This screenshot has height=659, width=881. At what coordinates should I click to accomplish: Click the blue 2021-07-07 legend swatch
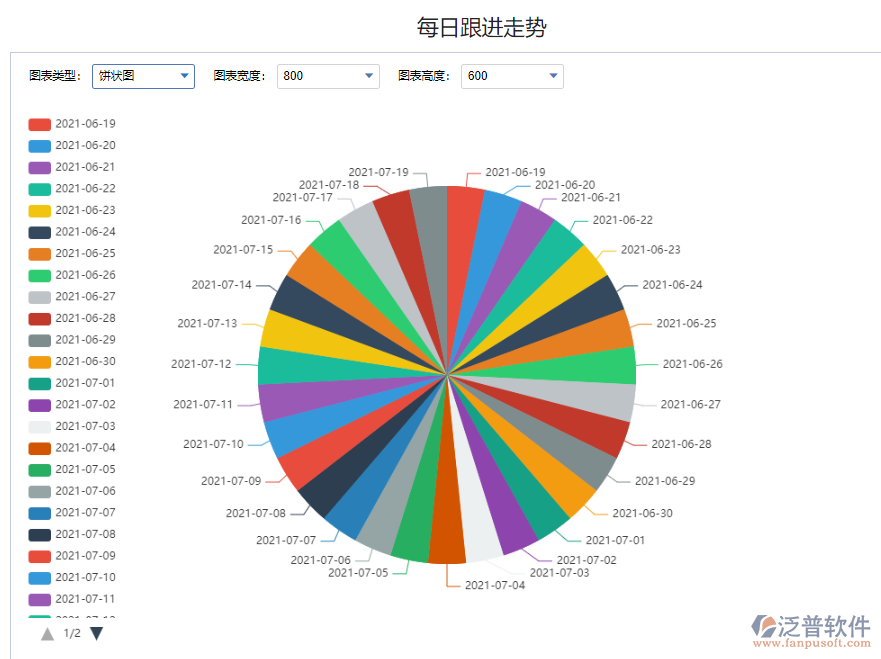40,513
